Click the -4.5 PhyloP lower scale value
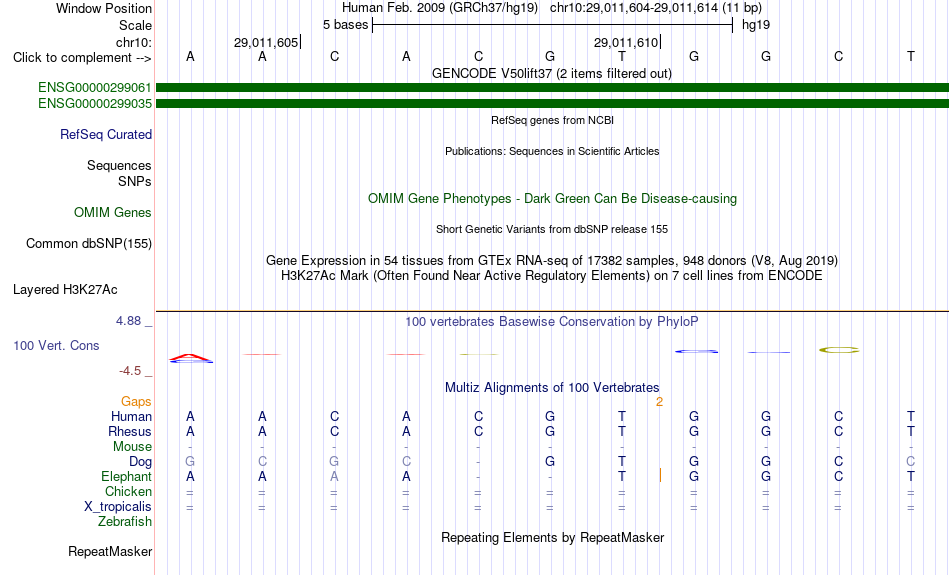Viewport: 950px width, 575px height. (x=130, y=371)
